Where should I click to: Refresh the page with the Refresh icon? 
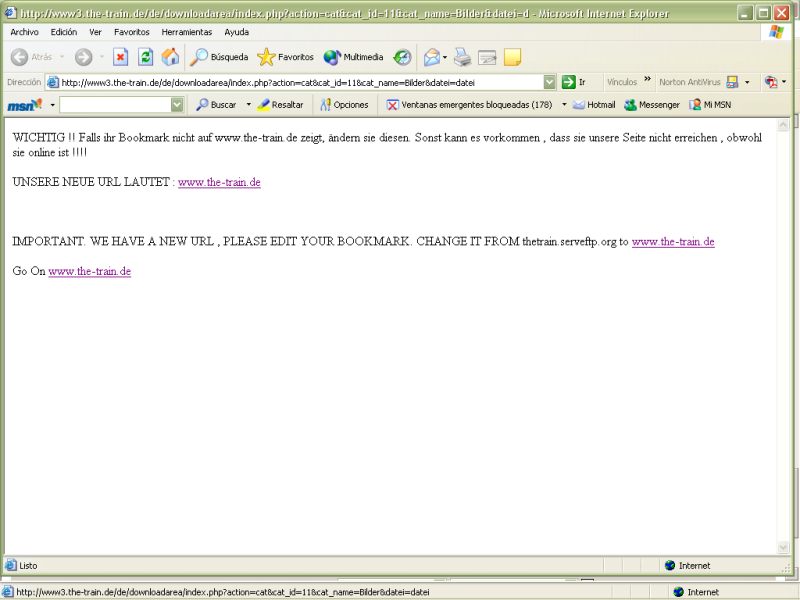coord(145,57)
